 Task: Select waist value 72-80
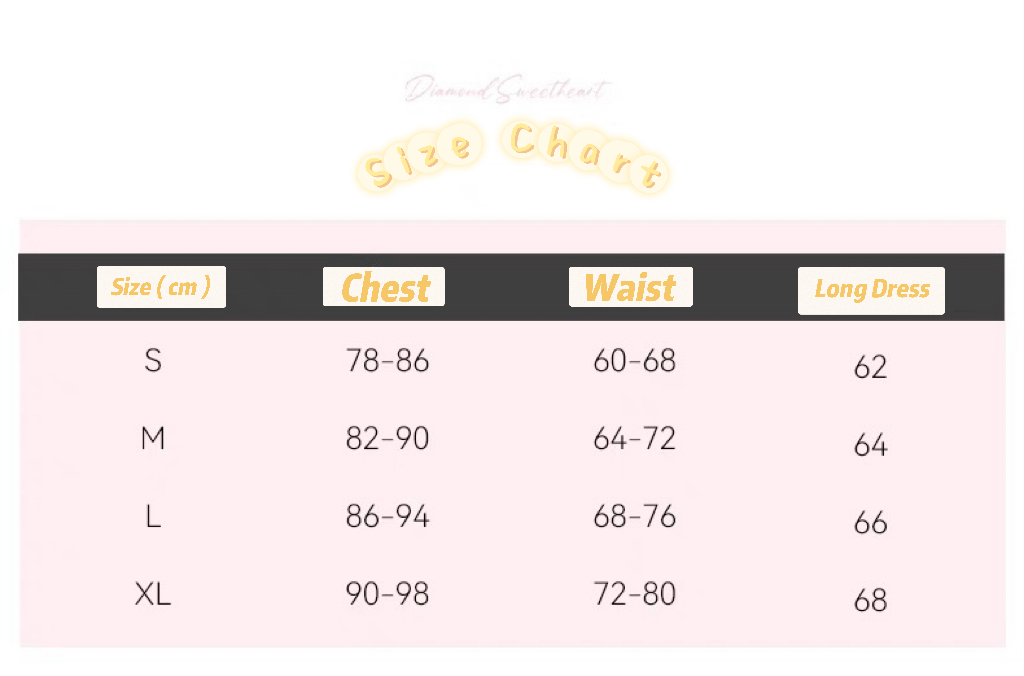[x=634, y=595]
